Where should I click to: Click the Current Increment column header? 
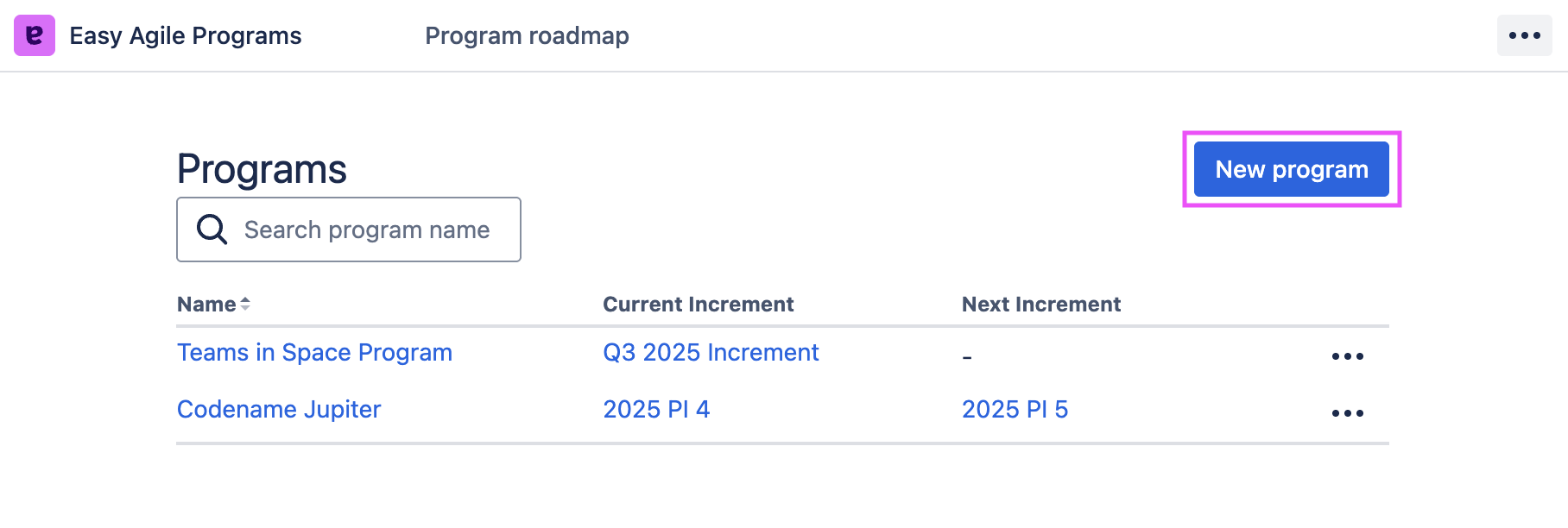[698, 304]
